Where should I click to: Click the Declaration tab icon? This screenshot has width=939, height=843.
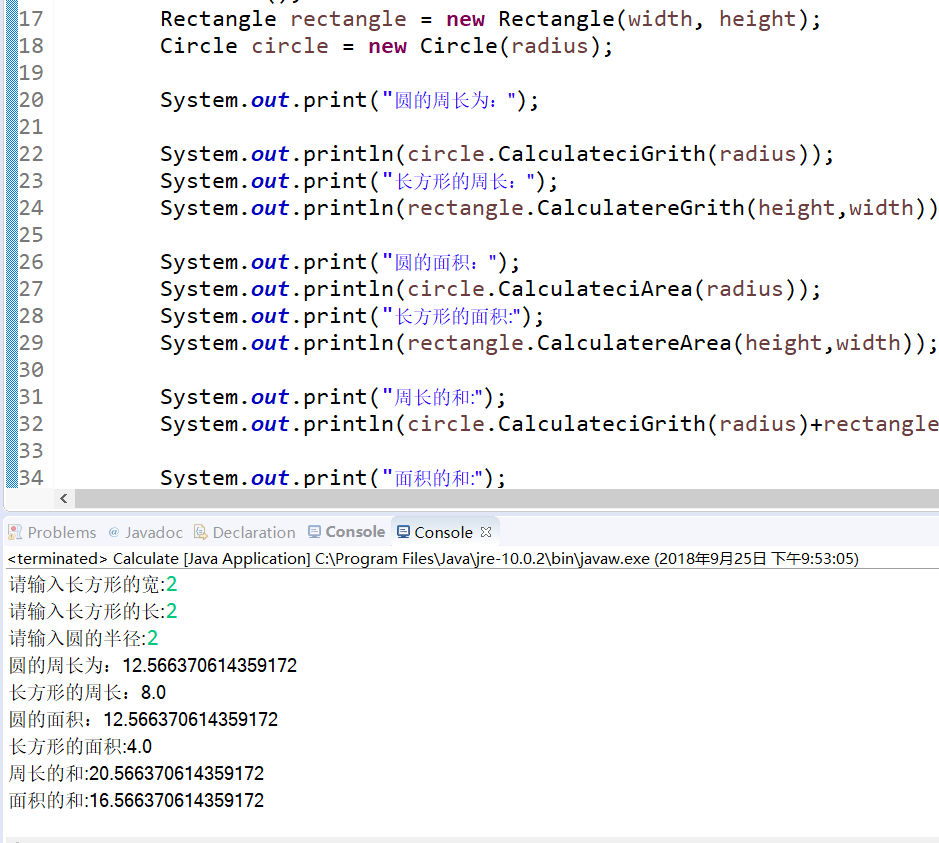tap(201, 532)
